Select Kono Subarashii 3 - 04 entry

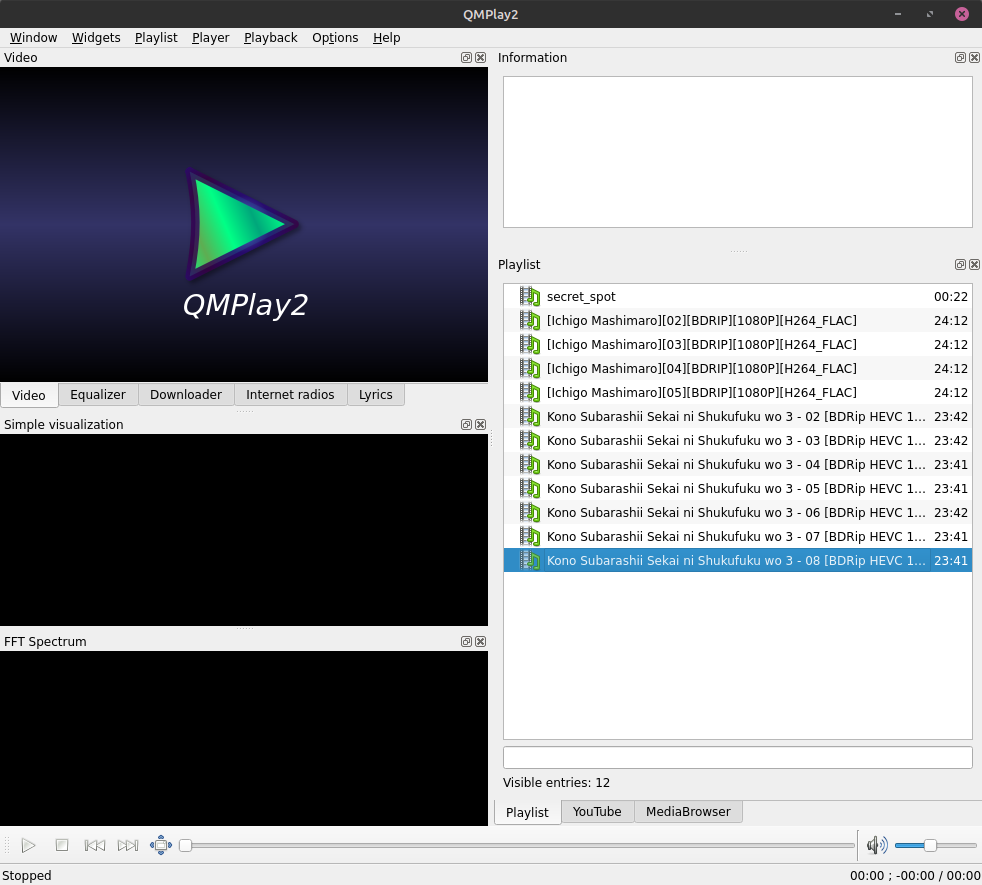737,465
